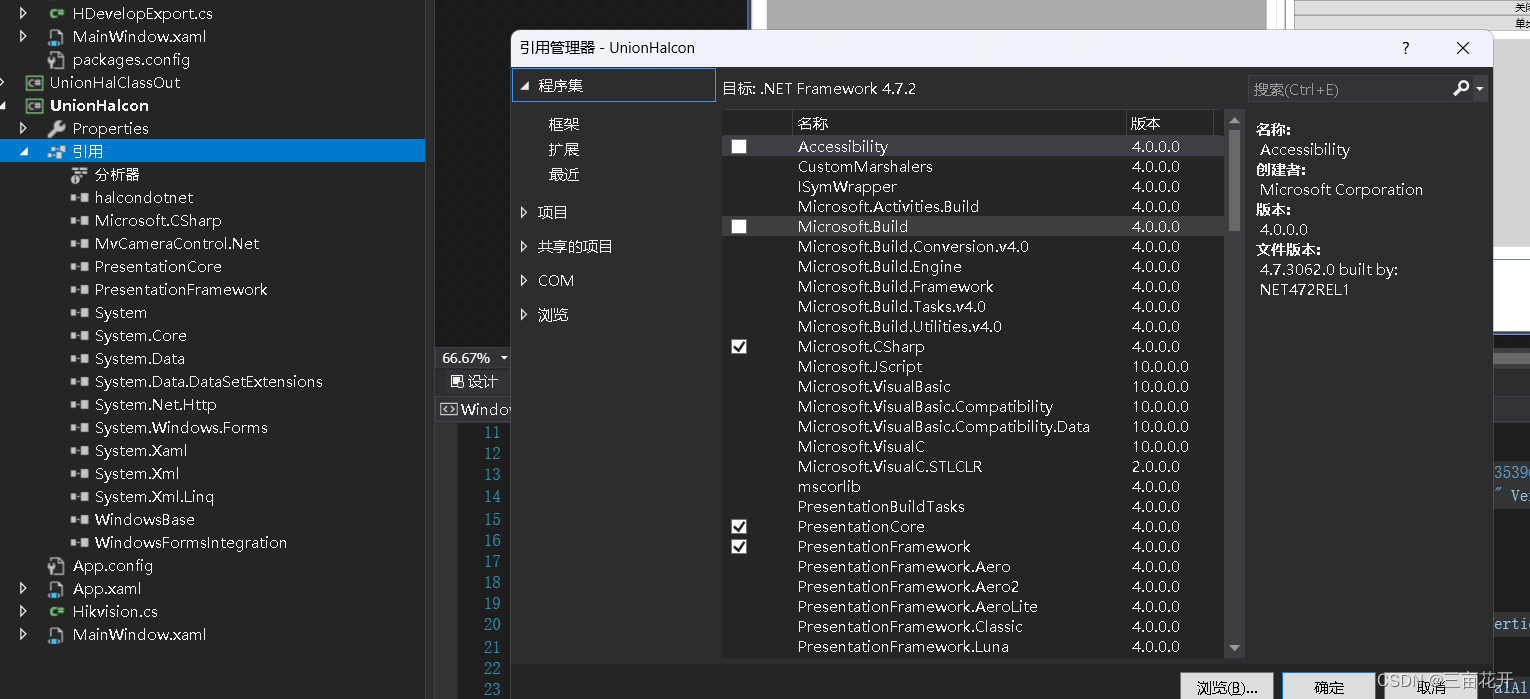
Task: Click the search magnifier in the reference search box
Action: coord(1461,88)
